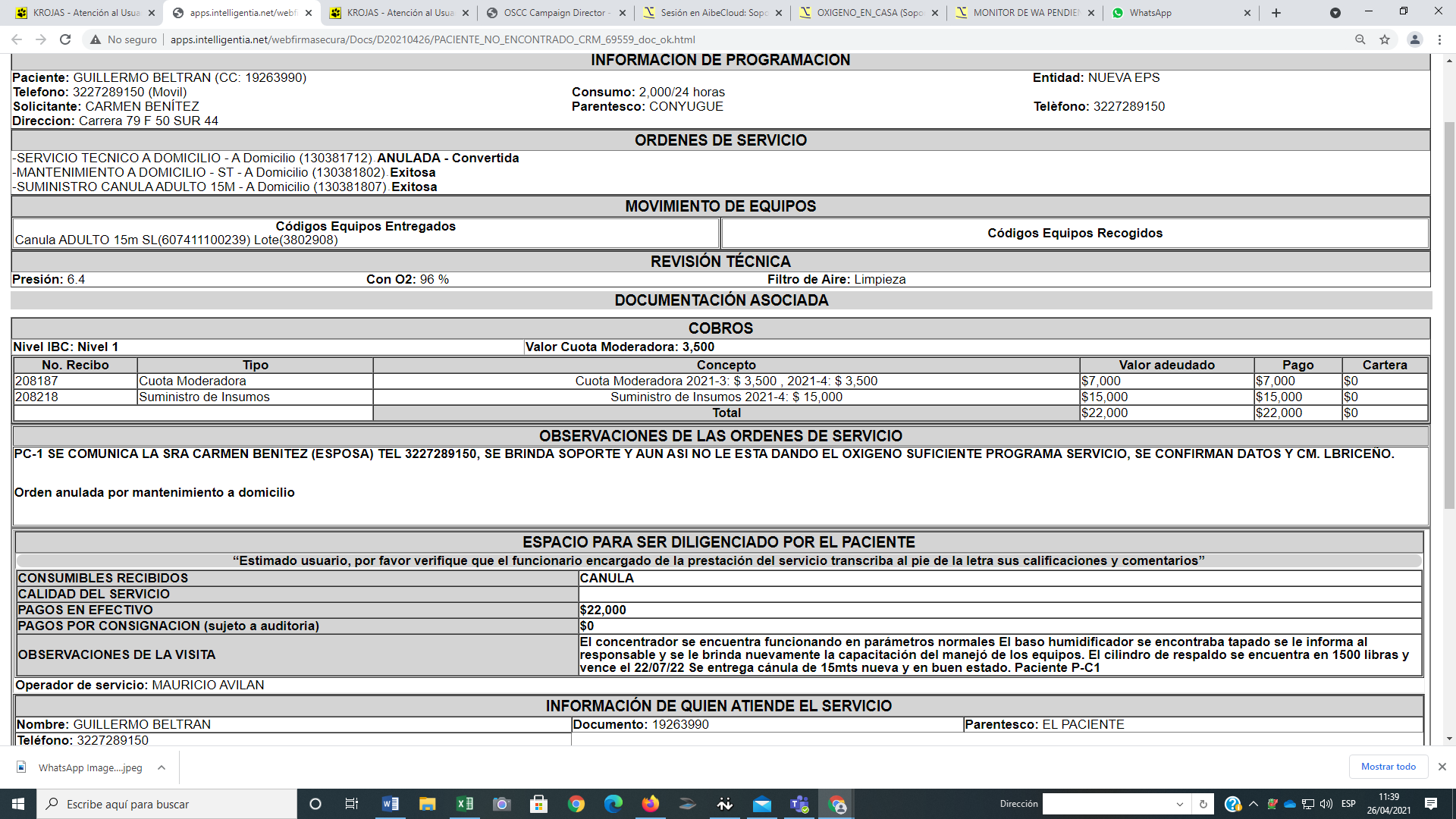
Task: Click the Dirección toolbar refresh button
Action: click(1203, 804)
